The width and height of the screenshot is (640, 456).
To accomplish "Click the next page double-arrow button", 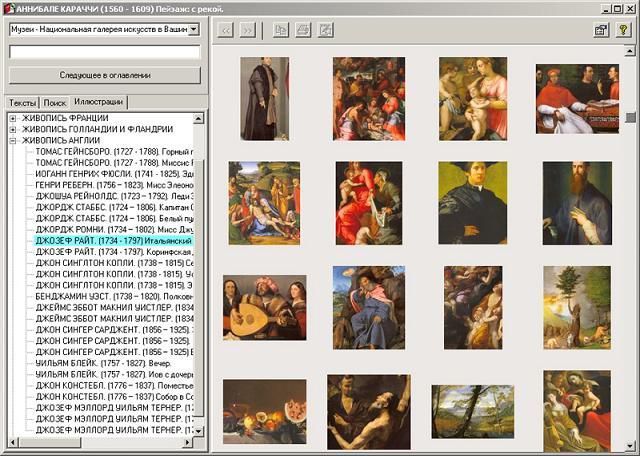I will (x=247, y=30).
